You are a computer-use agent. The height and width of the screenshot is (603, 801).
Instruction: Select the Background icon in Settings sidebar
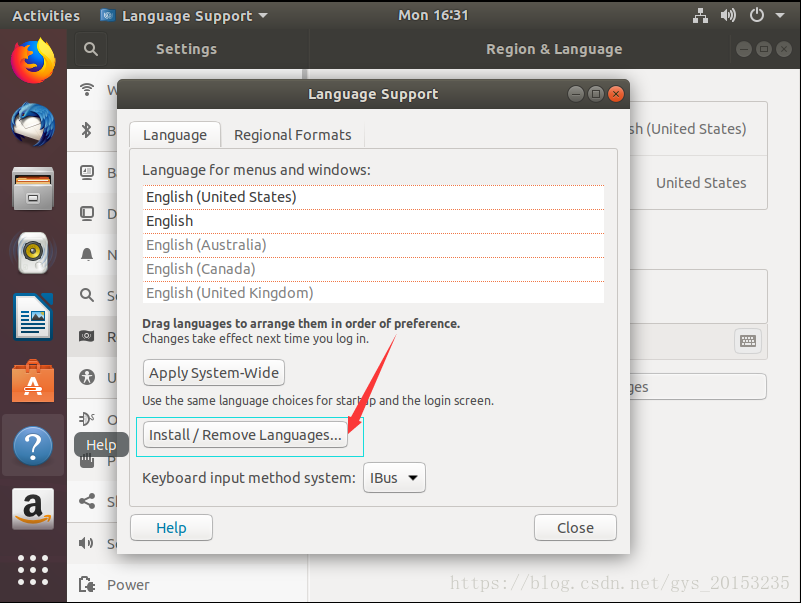[87, 172]
